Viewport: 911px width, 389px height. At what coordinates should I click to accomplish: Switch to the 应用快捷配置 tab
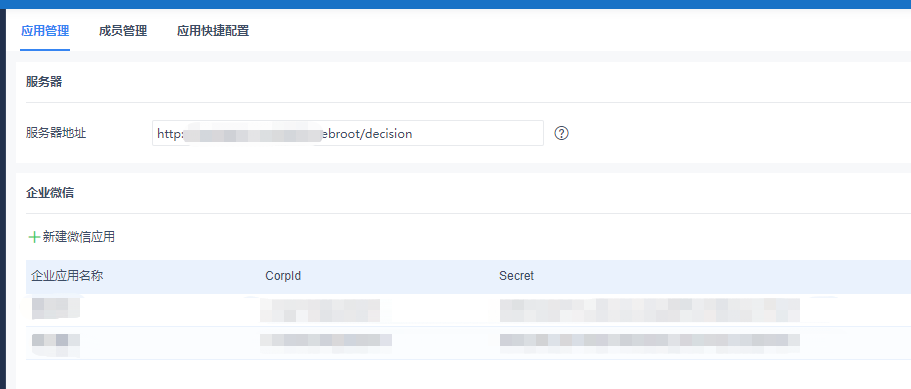pyautogui.click(x=213, y=31)
